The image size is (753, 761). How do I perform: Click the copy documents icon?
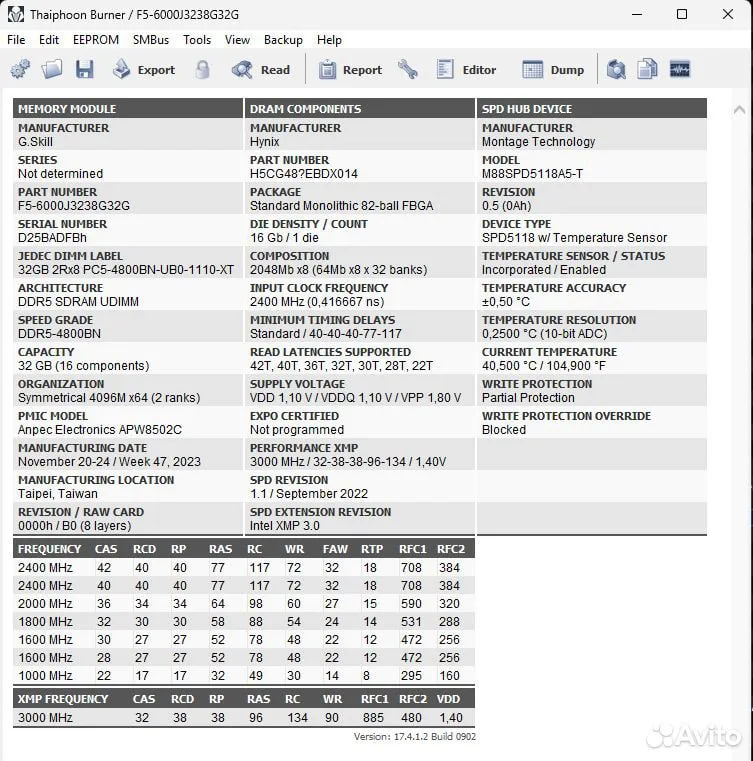click(x=647, y=69)
